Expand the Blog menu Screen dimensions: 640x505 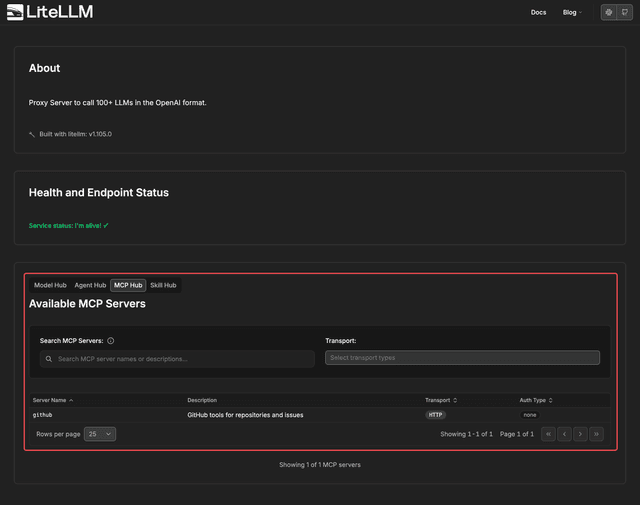(572, 12)
